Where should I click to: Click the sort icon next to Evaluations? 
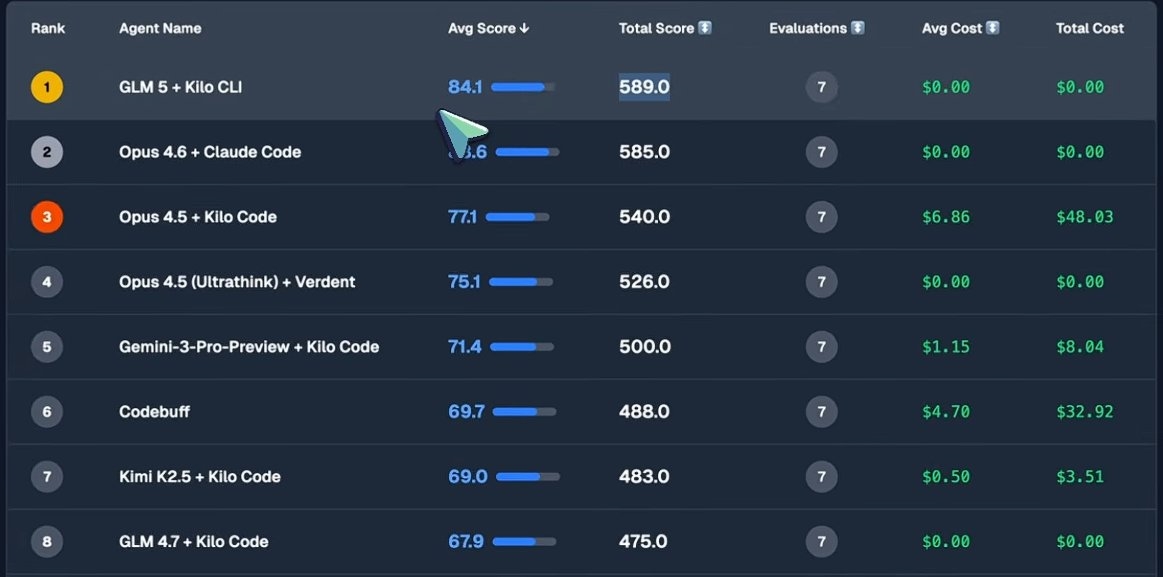858,28
